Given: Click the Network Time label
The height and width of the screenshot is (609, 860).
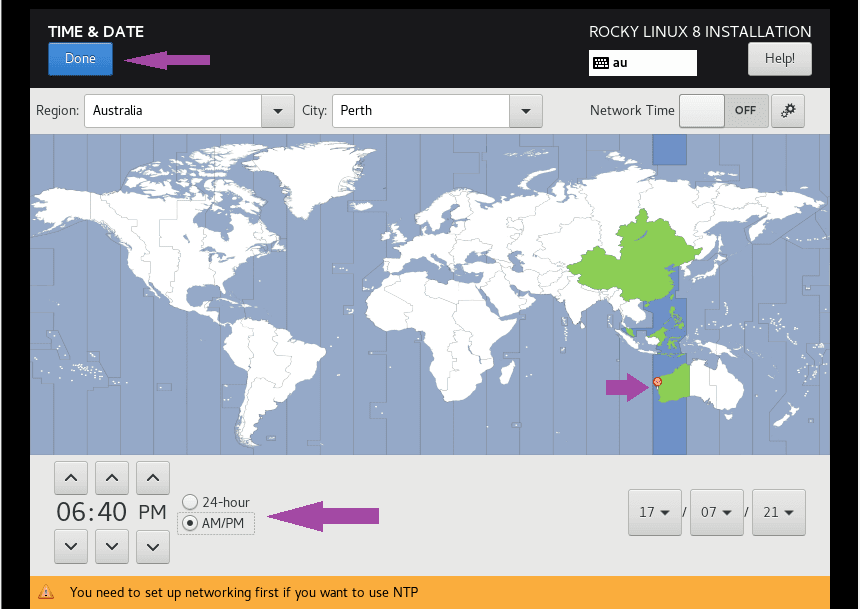Looking at the screenshot, I should pos(632,111).
